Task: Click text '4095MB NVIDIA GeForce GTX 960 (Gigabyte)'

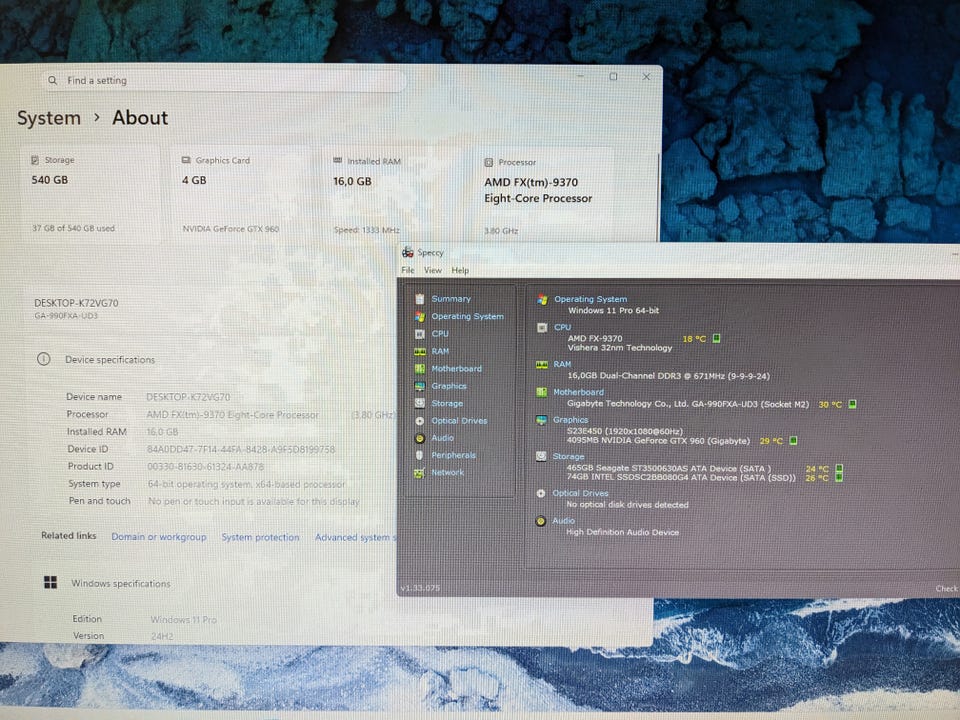Action: [x=658, y=441]
